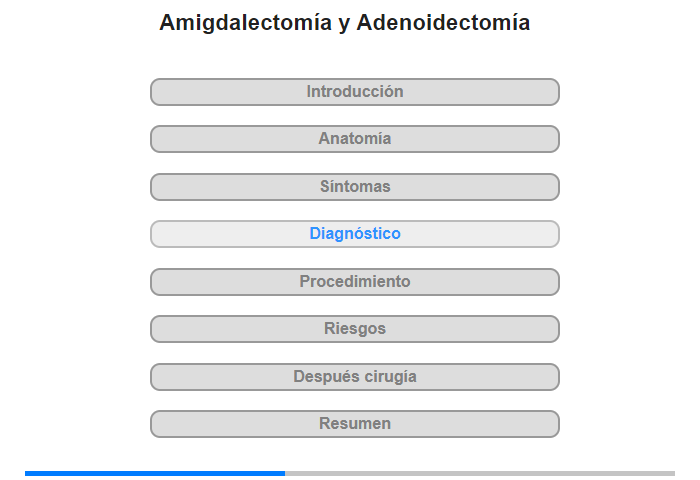Pick the surgery risks chapter Riesgos
700x480 pixels.
point(354,329)
